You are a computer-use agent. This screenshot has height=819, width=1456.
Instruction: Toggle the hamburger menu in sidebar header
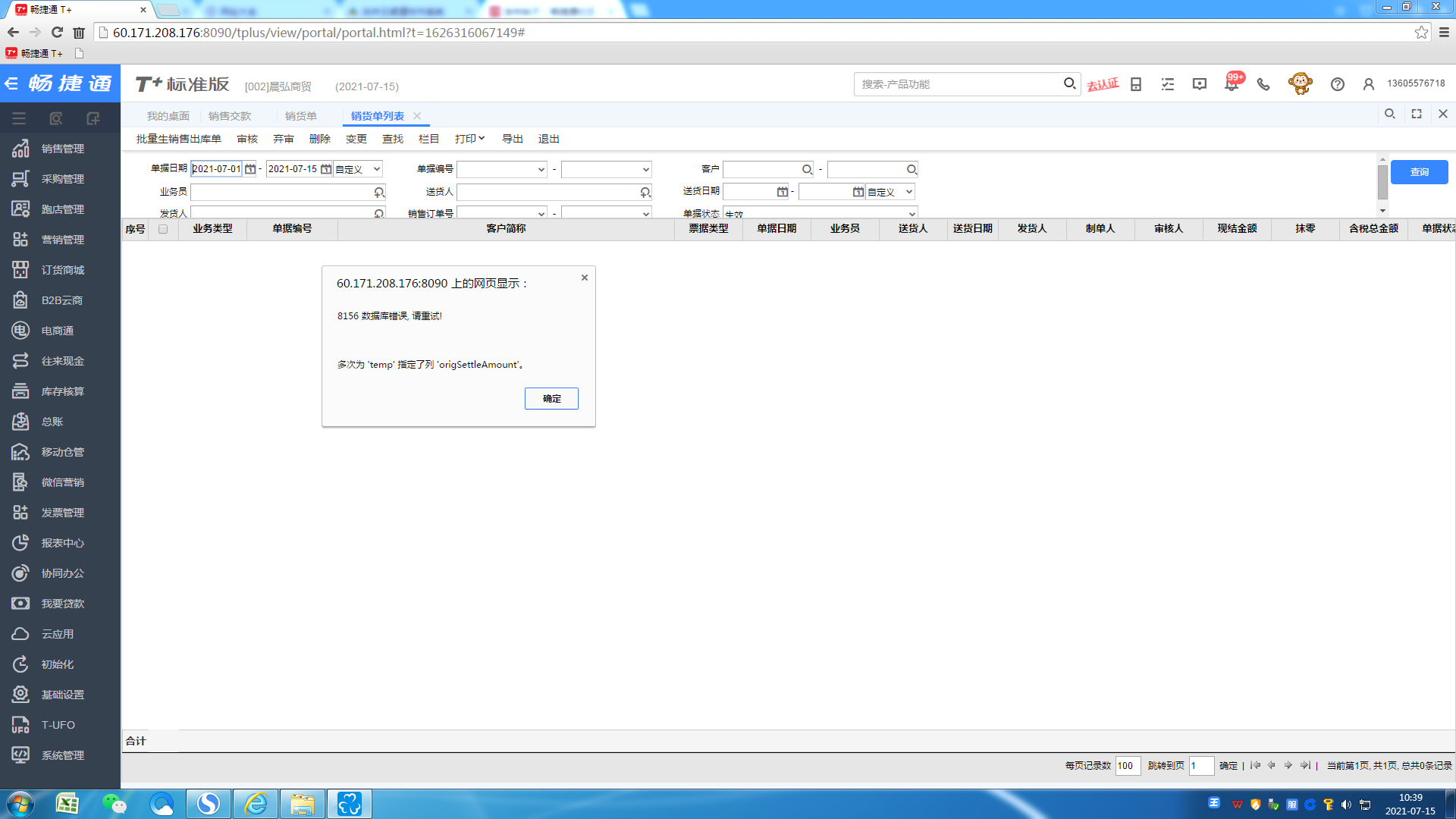pyautogui.click(x=19, y=118)
